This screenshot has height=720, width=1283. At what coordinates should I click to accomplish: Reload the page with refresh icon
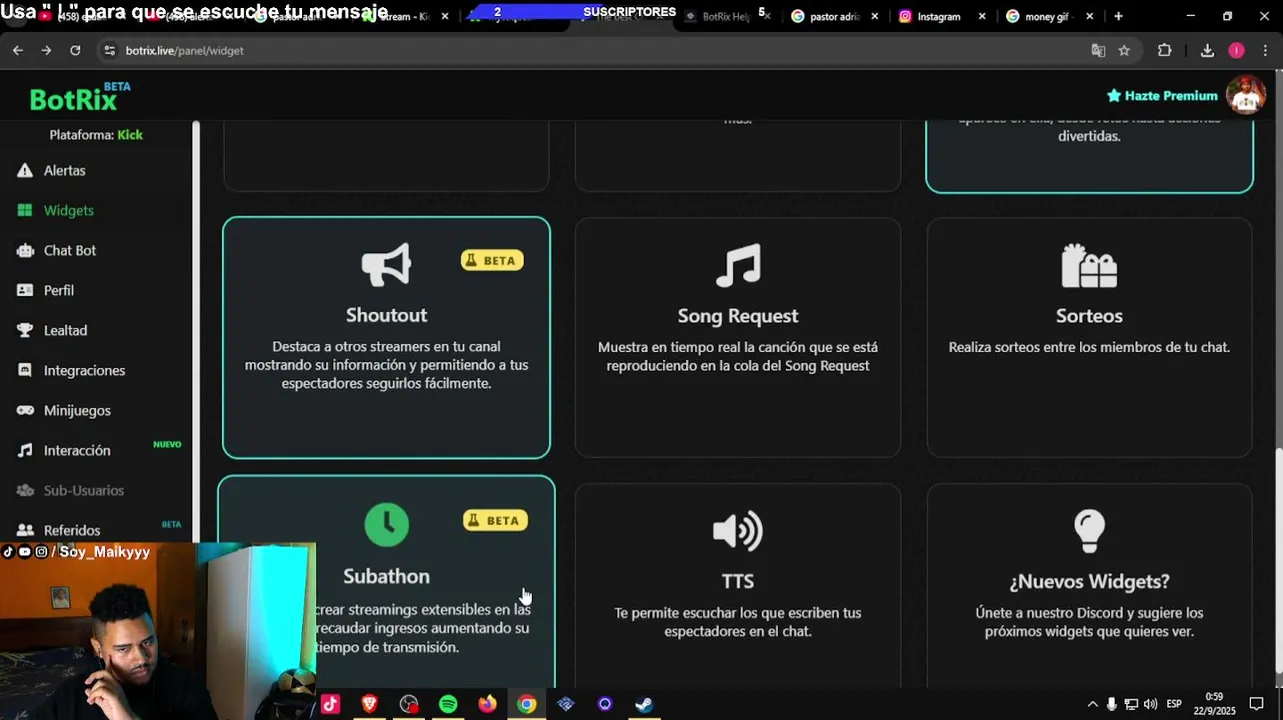point(75,50)
